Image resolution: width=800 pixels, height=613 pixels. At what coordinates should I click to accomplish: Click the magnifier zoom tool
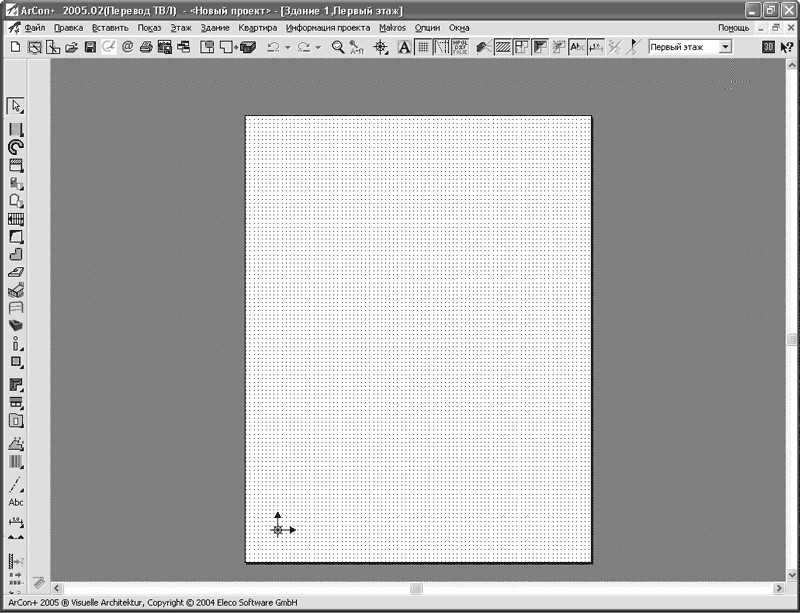[x=338, y=47]
